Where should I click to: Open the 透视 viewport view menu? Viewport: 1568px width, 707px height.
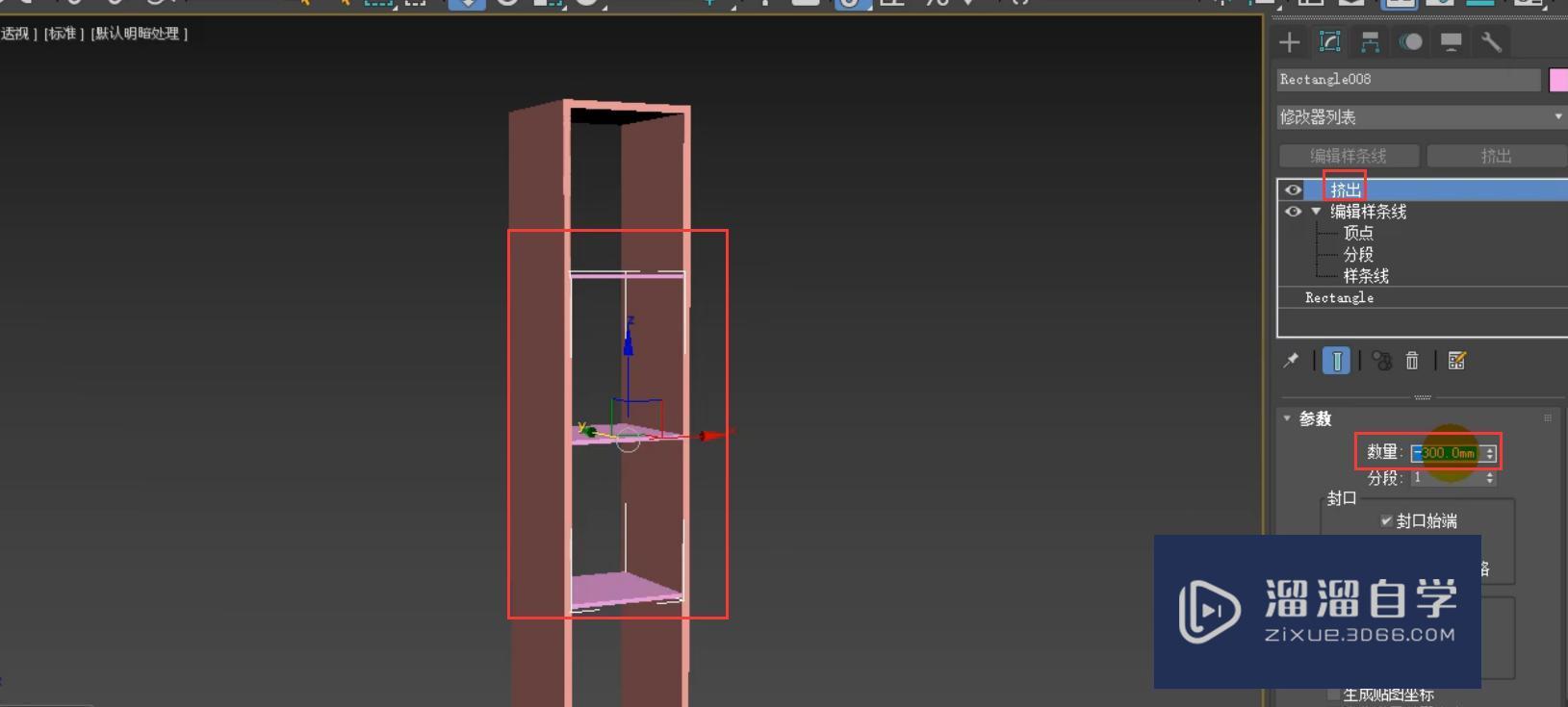[18, 34]
